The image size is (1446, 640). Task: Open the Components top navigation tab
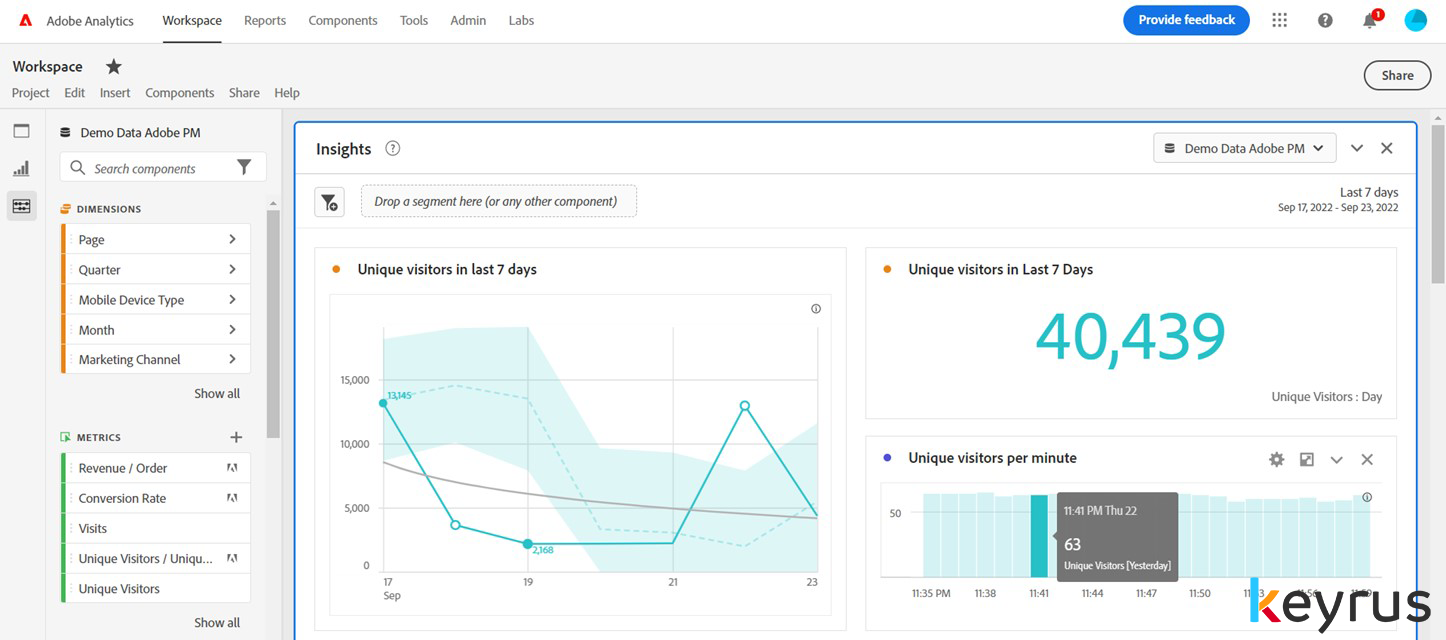(343, 20)
